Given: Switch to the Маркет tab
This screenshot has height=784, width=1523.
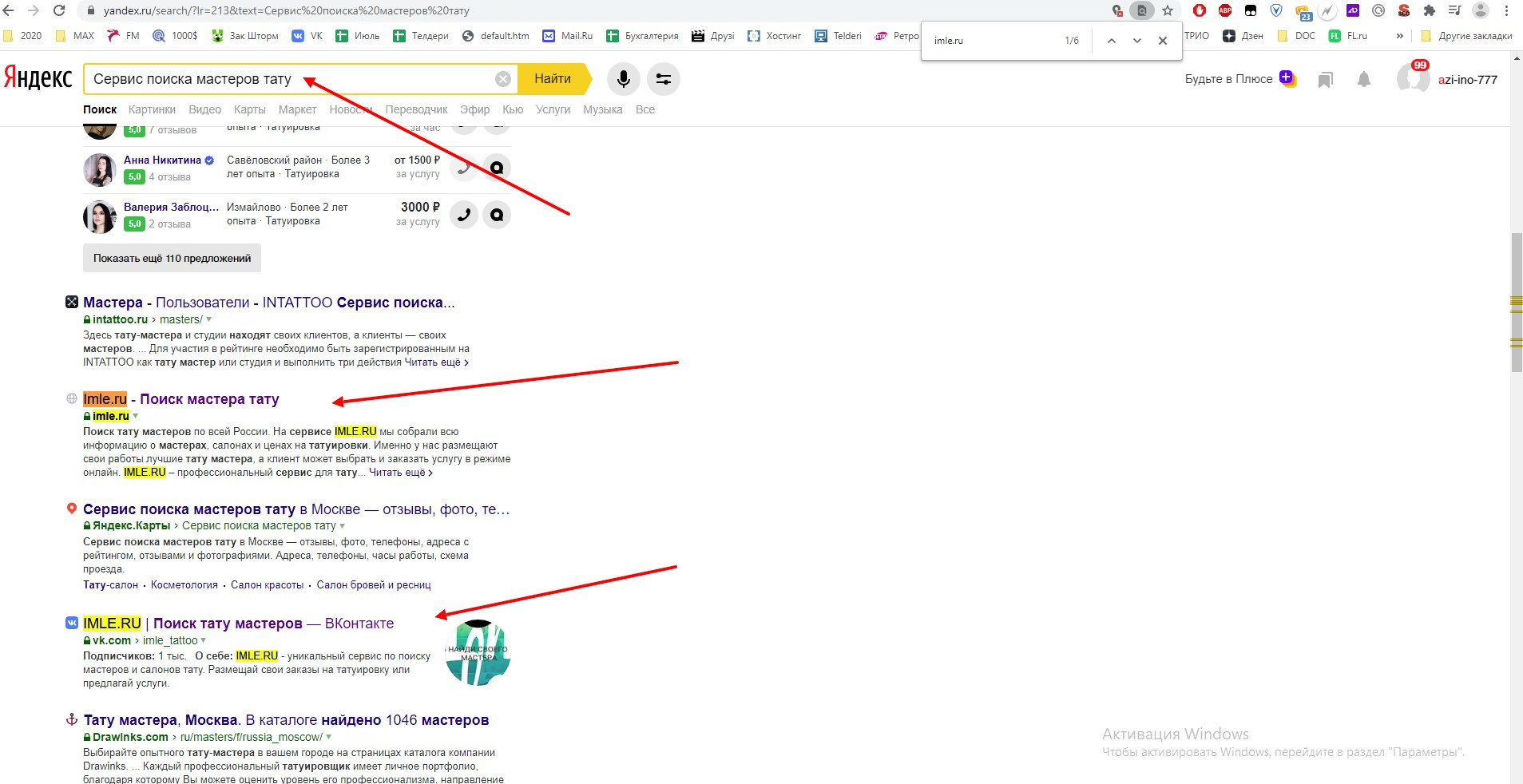Looking at the screenshot, I should (297, 109).
